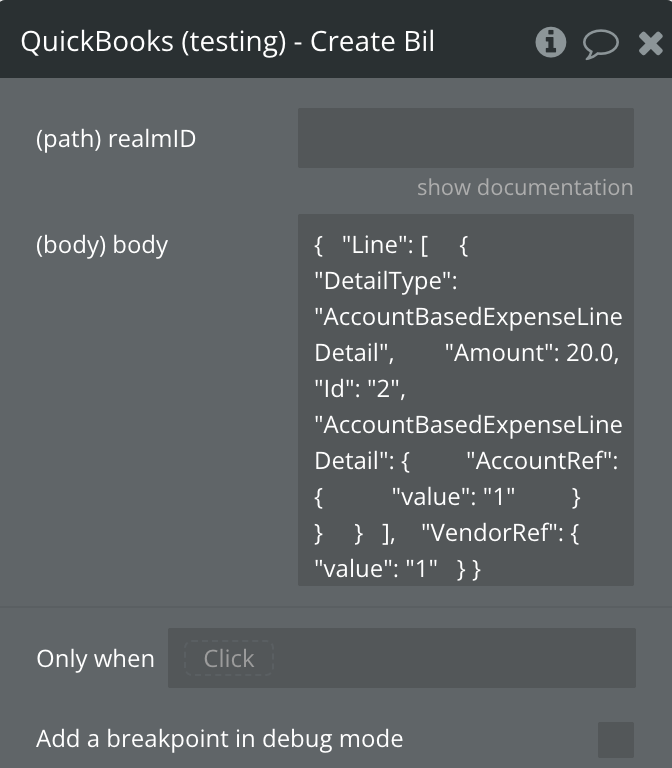This screenshot has width=672, height=768.
Task: Place cursor on "VendorRef" in body
Action: [x=493, y=533]
